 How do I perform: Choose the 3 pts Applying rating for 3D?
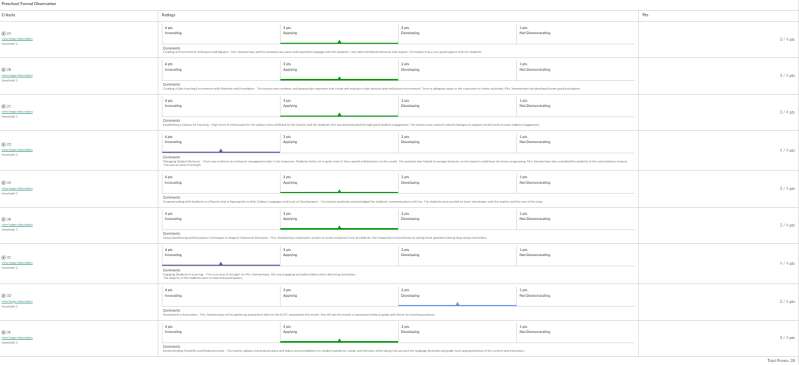click(x=339, y=297)
